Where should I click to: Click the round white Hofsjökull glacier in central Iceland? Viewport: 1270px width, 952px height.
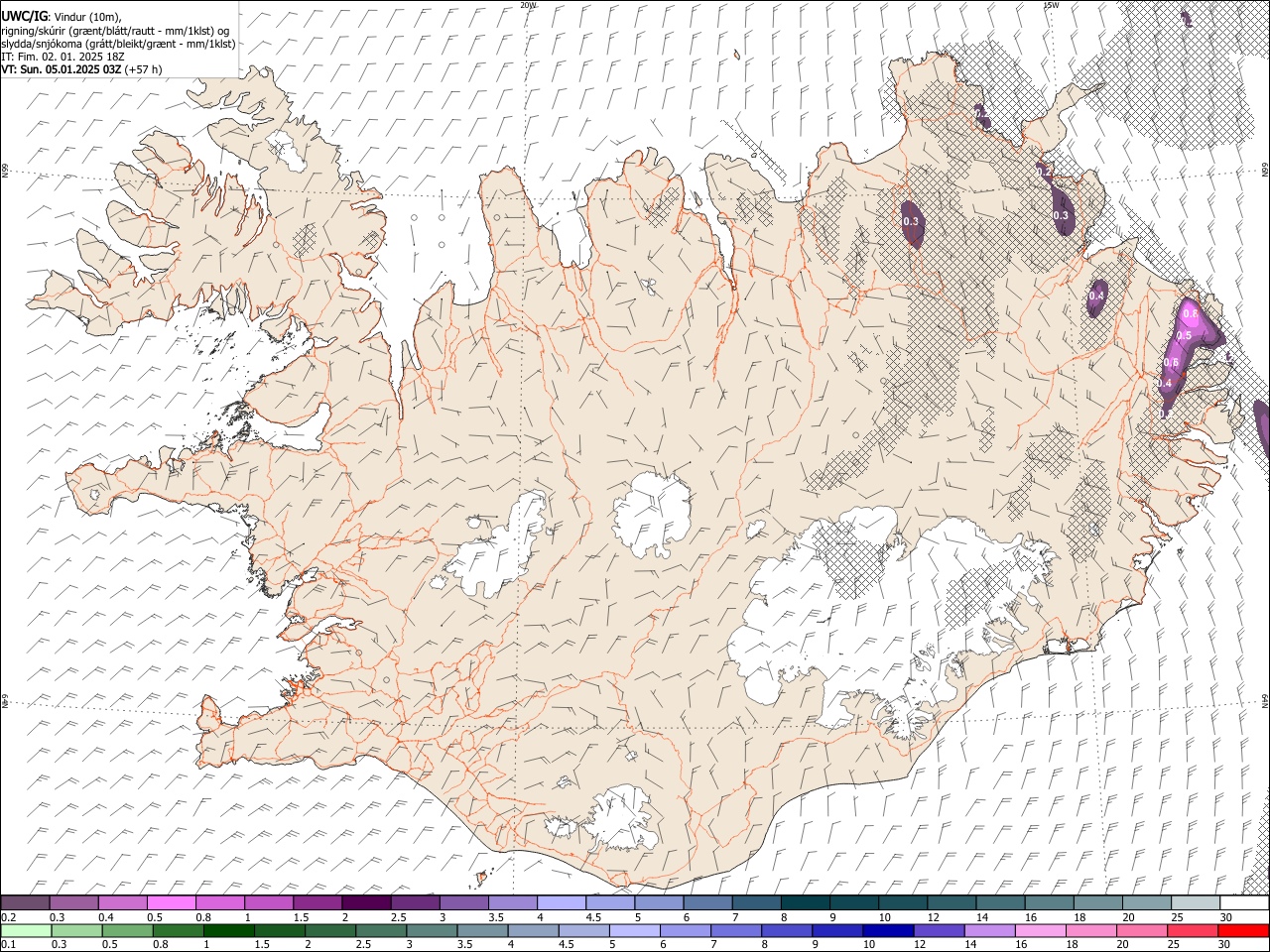click(653, 516)
